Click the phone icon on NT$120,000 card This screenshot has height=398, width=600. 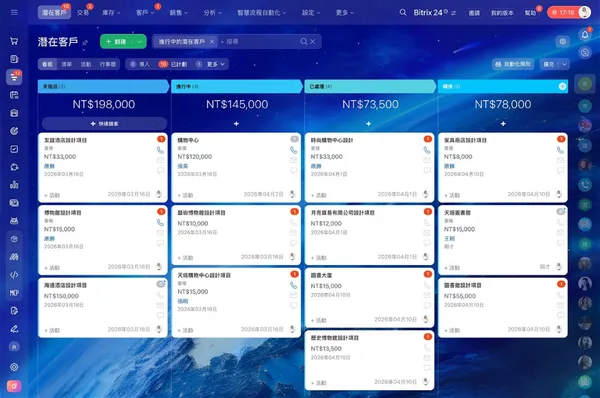[x=293, y=150]
